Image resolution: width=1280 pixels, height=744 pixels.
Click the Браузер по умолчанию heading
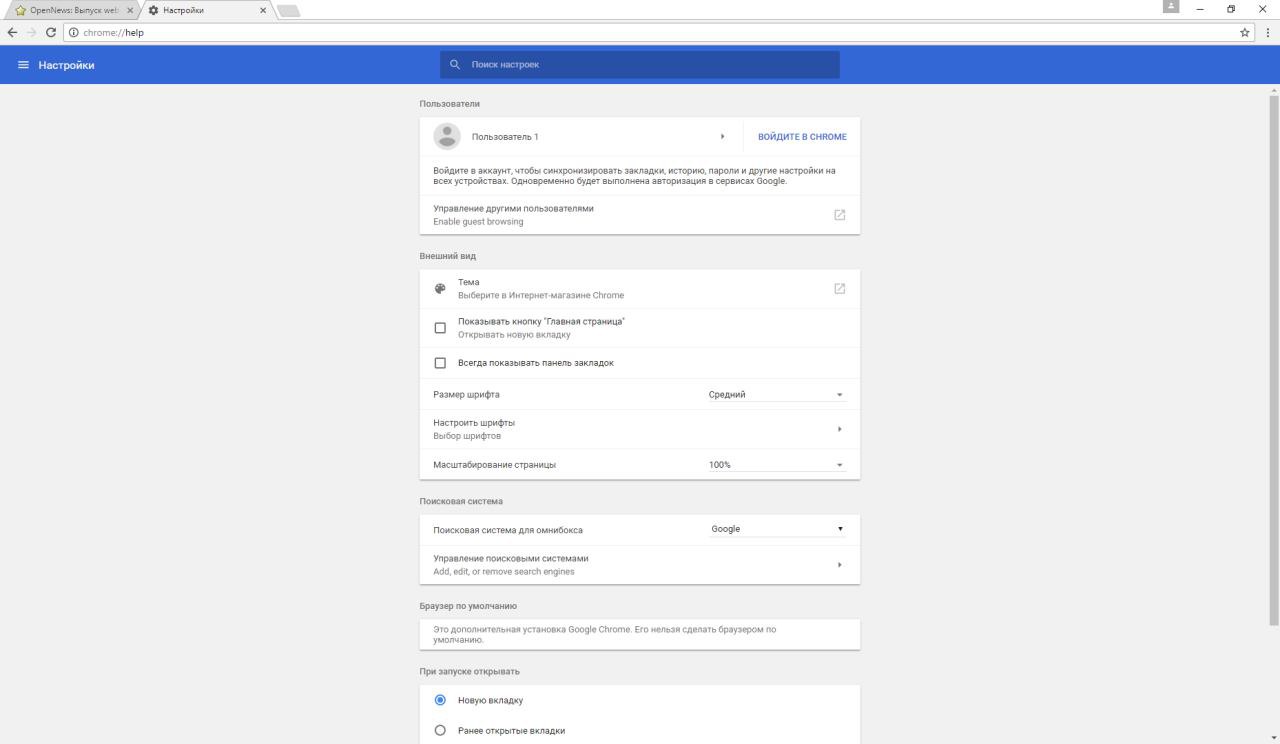[x=468, y=606]
